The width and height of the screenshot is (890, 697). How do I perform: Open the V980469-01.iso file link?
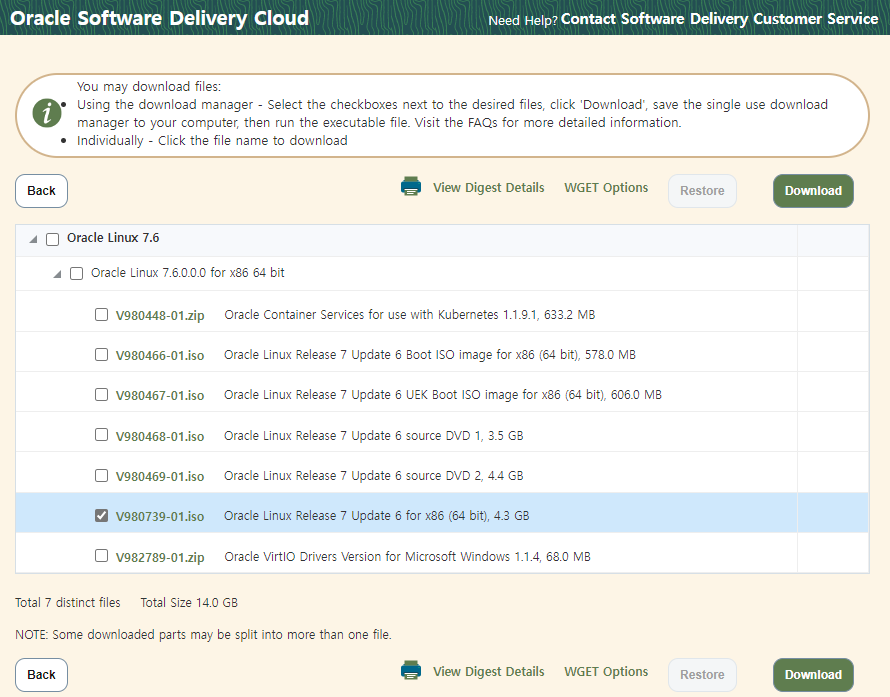coord(160,476)
